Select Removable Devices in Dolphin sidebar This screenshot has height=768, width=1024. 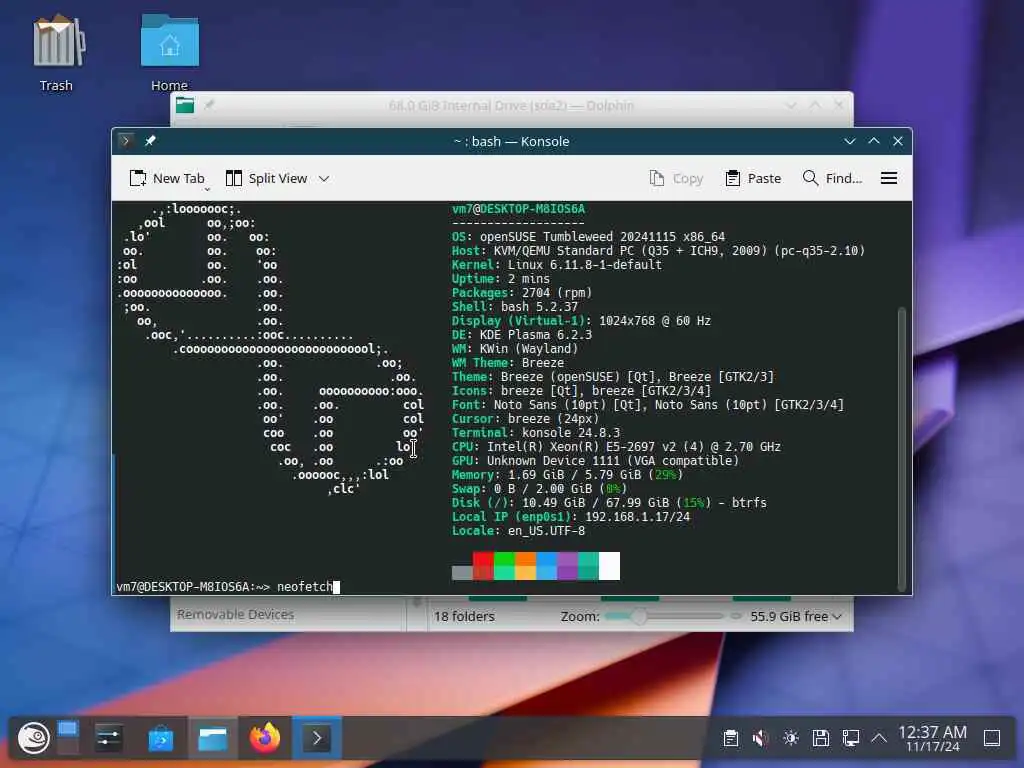[235, 615]
